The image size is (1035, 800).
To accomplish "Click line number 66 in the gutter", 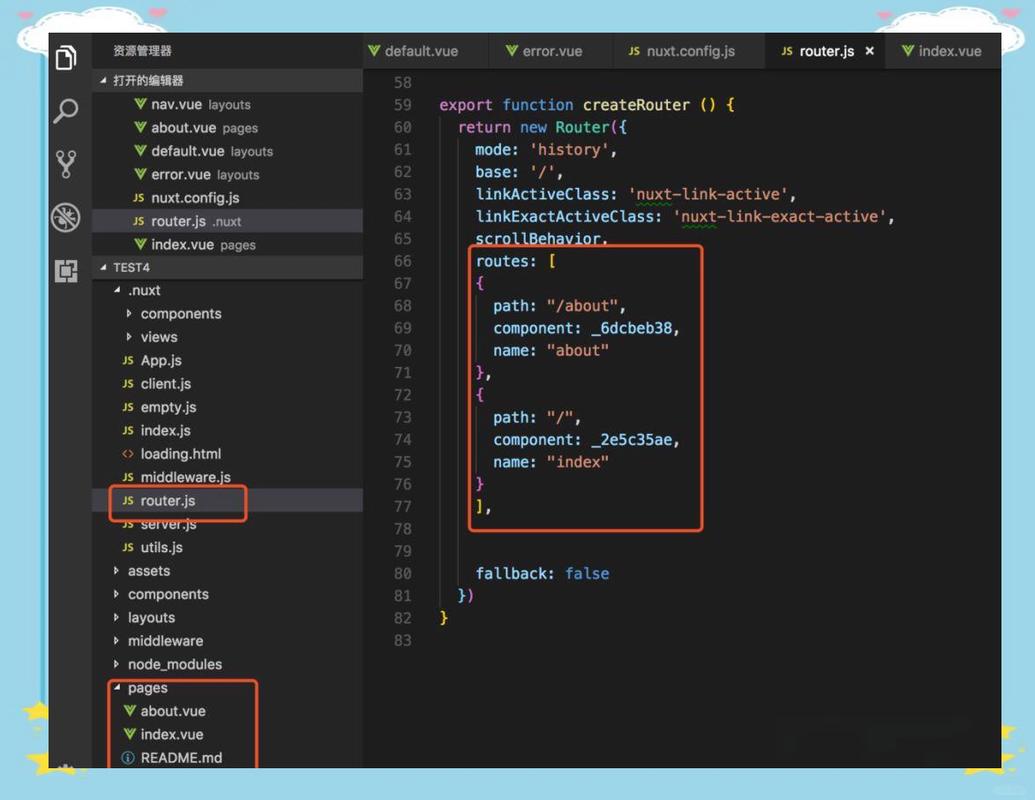I will tap(403, 261).
